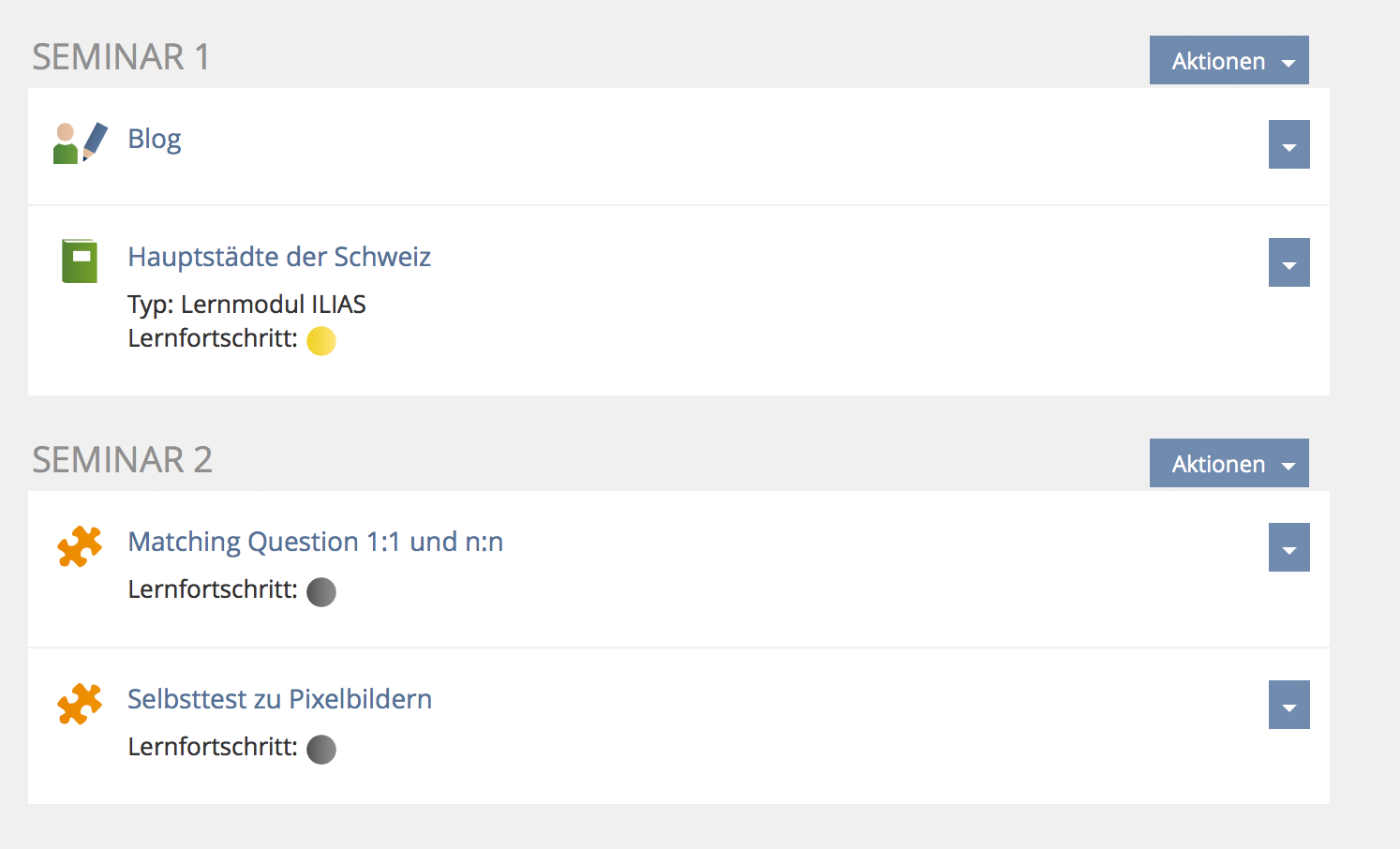Viewport: 1400px width, 849px height.
Task: Expand Hauptstädte der Schweiz actions arrow
Action: (1288, 263)
